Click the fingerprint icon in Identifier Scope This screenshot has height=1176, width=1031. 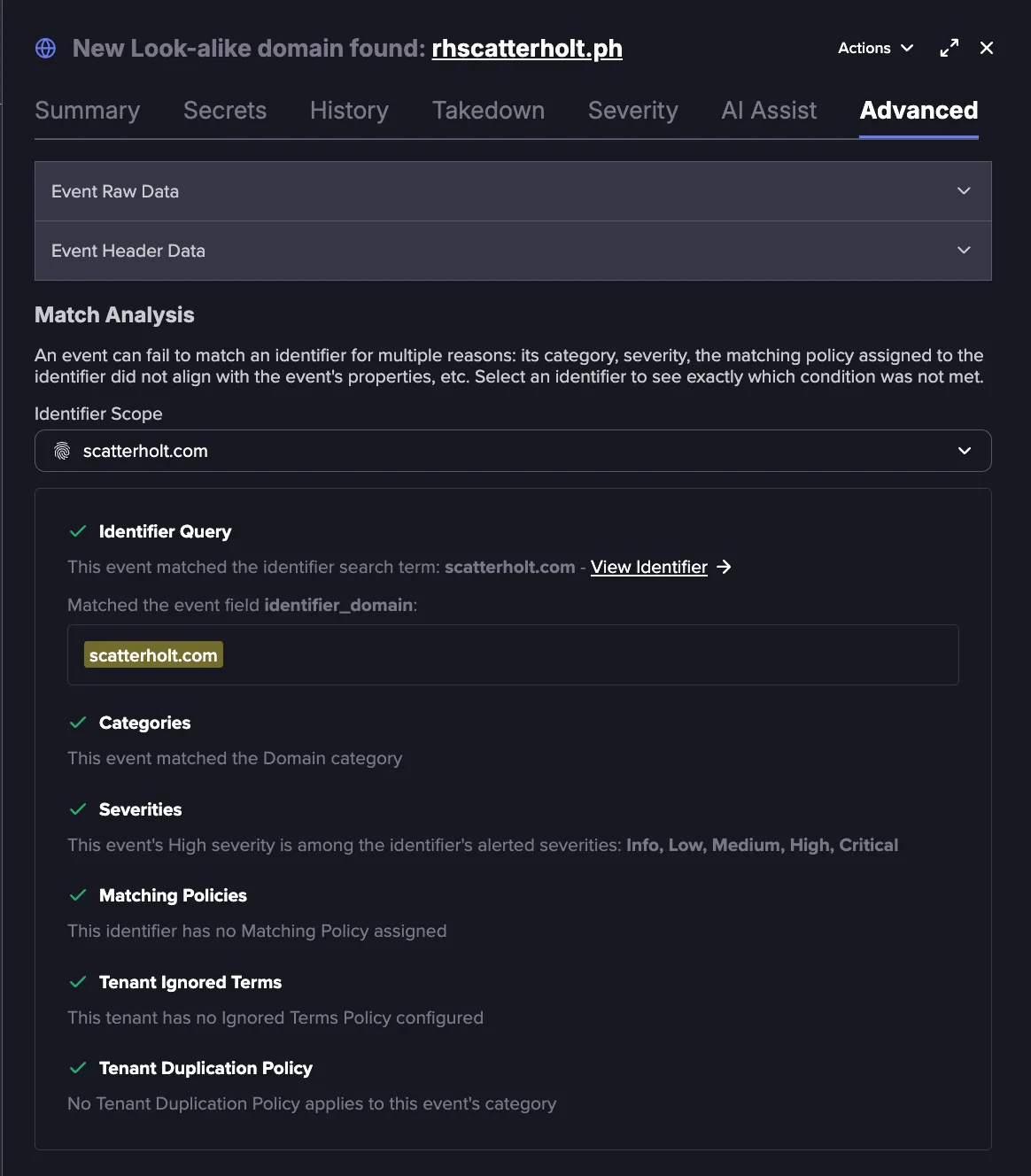(x=62, y=452)
